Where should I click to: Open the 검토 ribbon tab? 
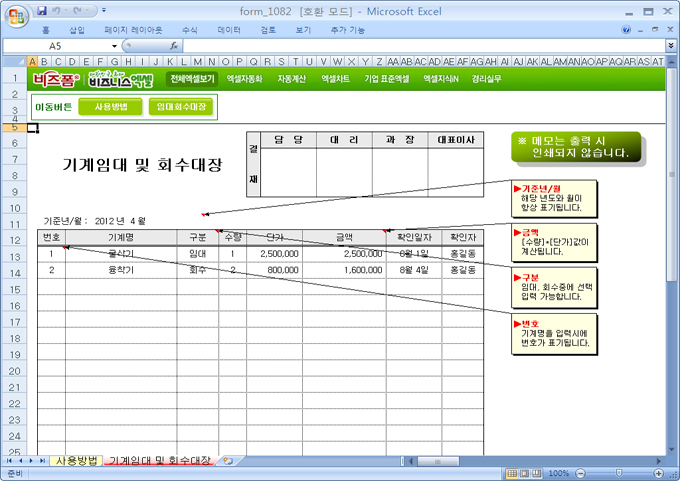268,30
